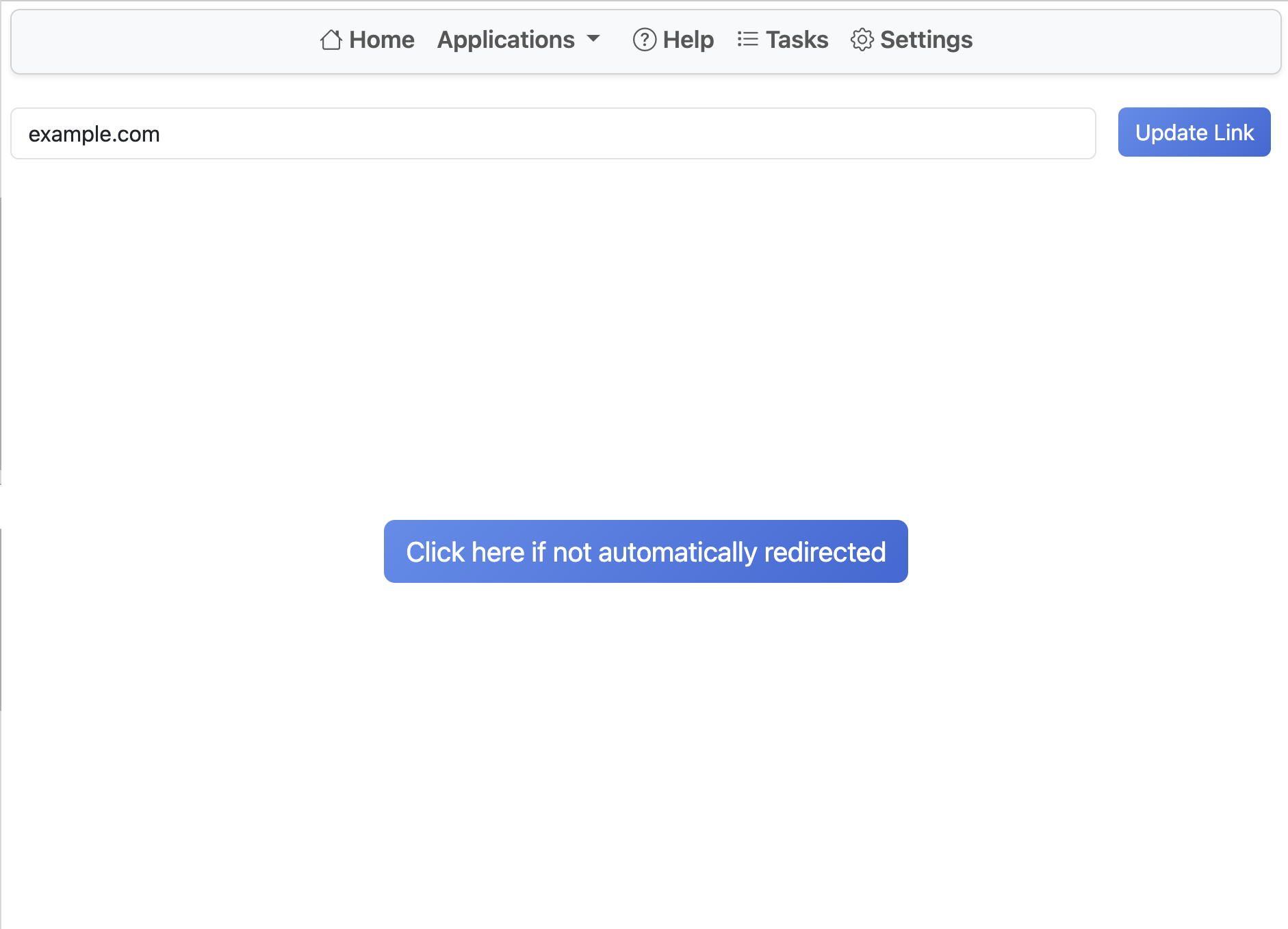Collapse the Applications dropdown arrow
Image resolution: width=1288 pixels, height=929 pixels.
tap(593, 41)
